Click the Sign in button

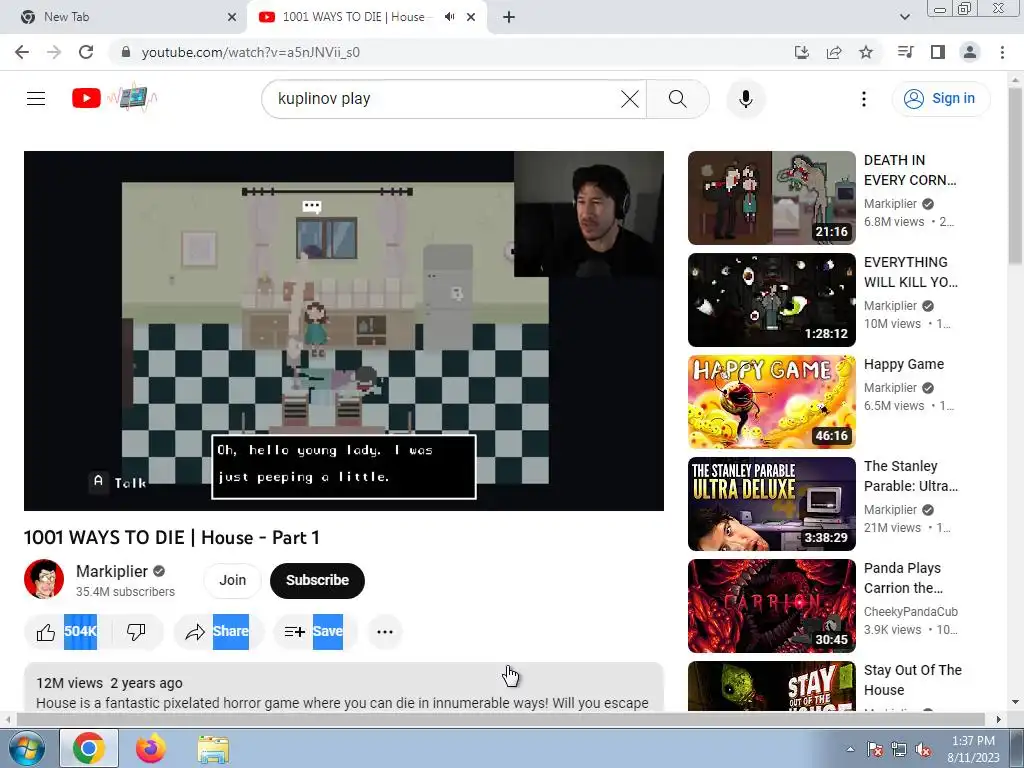[x=940, y=99]
